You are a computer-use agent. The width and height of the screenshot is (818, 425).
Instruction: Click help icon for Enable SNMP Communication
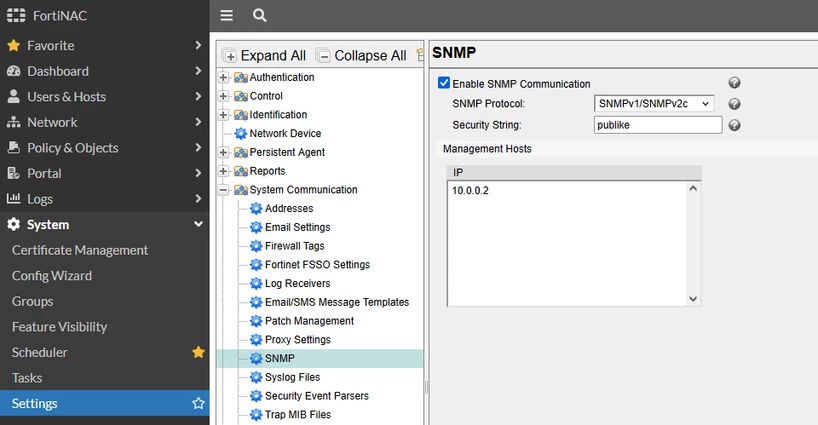point(735,83)
